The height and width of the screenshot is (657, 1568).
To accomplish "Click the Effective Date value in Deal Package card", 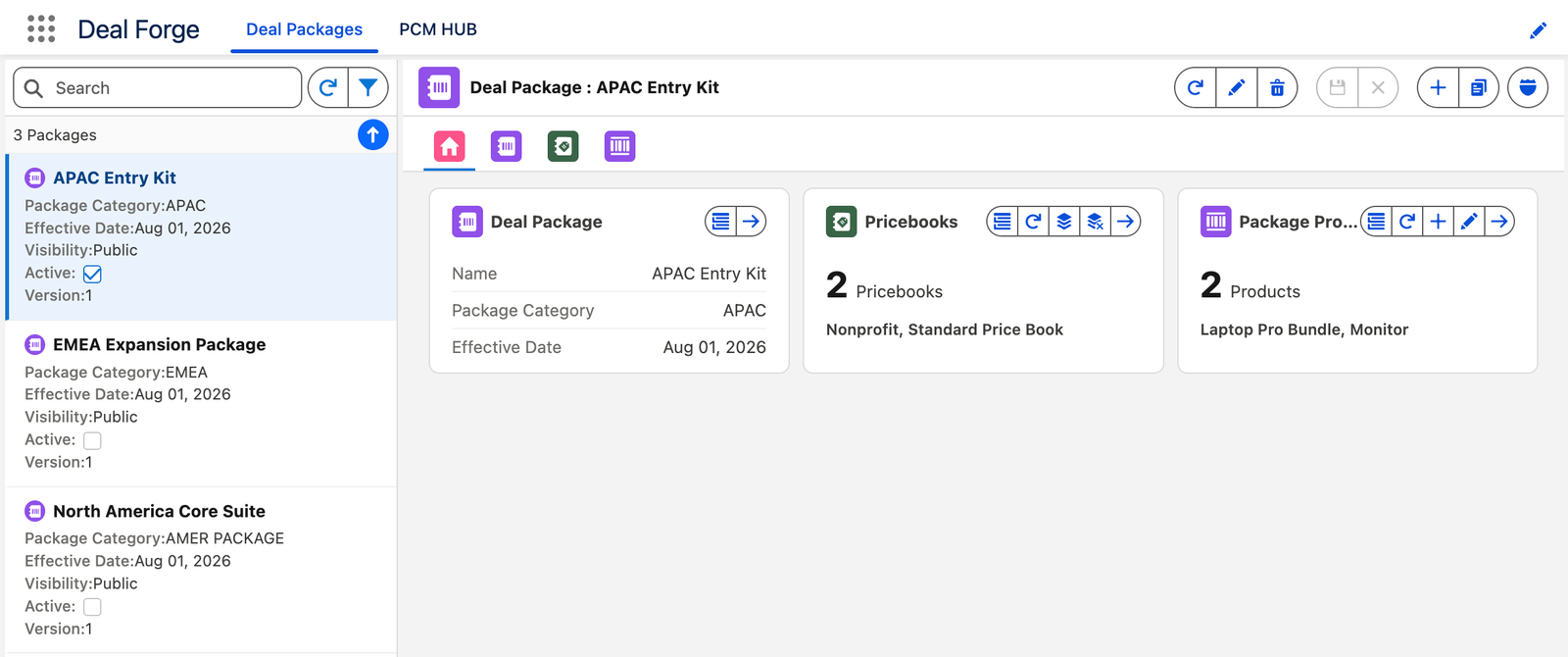I will click(x=714, y=347).
